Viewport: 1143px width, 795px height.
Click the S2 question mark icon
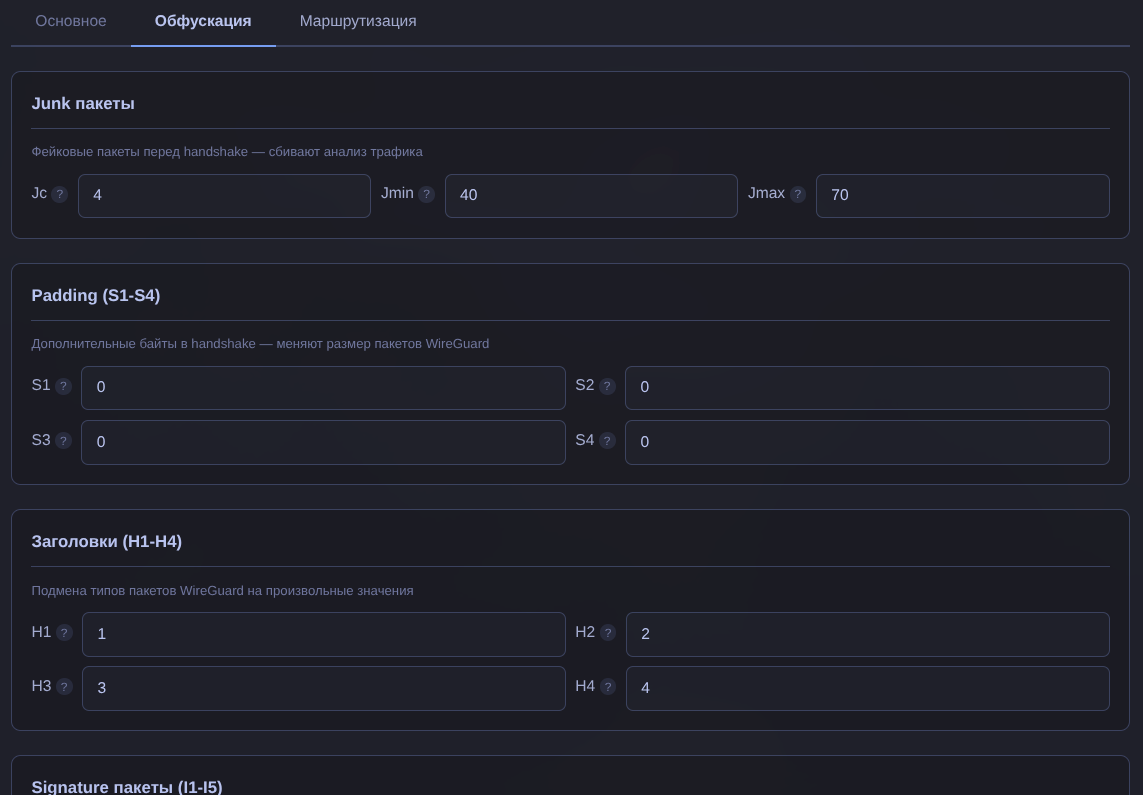tap(608, 386)
